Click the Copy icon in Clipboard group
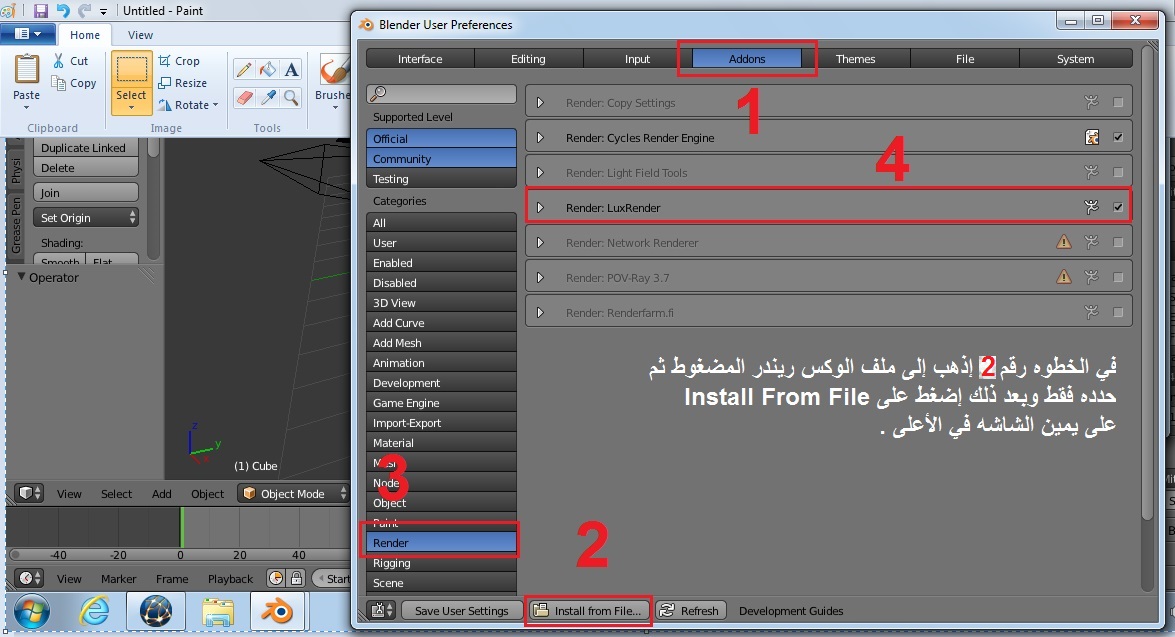This screenshot has height=637, width=1175. coord(58,83)
